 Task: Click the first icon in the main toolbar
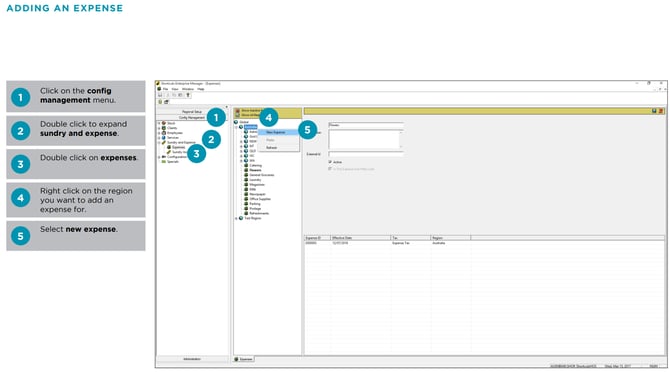click(x=160, y=95)
